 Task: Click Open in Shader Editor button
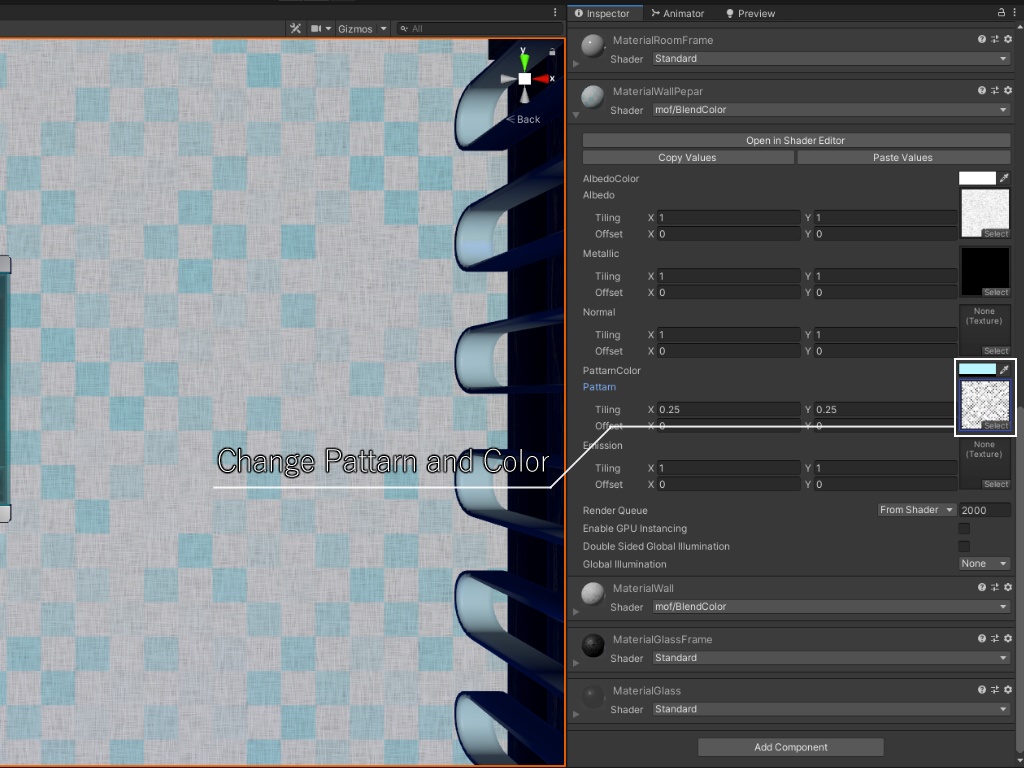(x=796, y=140)
